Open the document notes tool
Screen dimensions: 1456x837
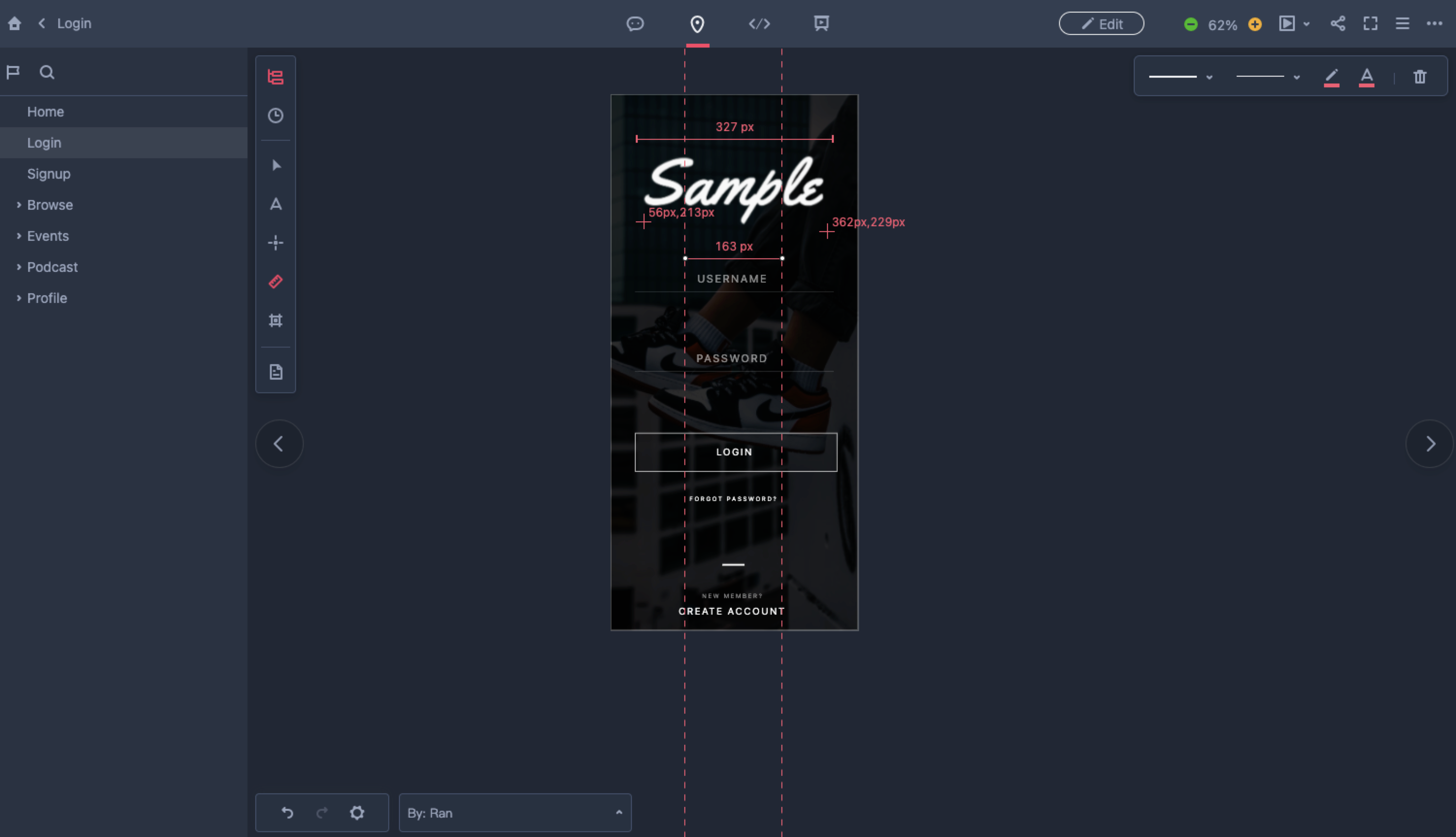[x=276, y=372]
